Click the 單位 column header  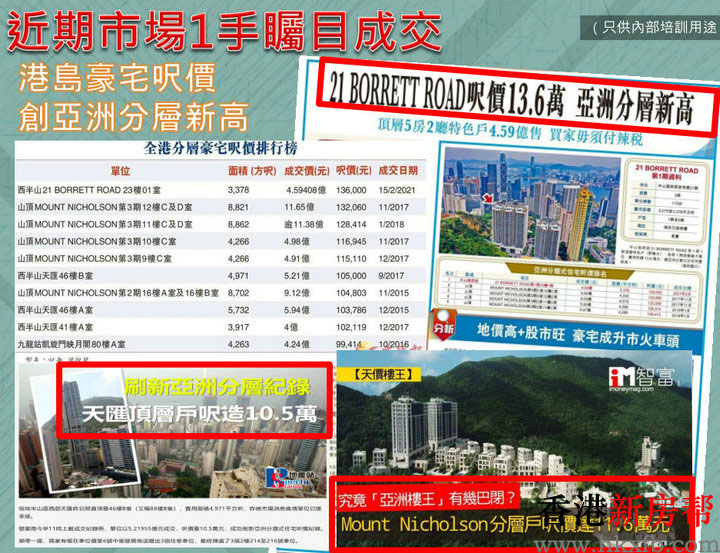pos(120,171)
